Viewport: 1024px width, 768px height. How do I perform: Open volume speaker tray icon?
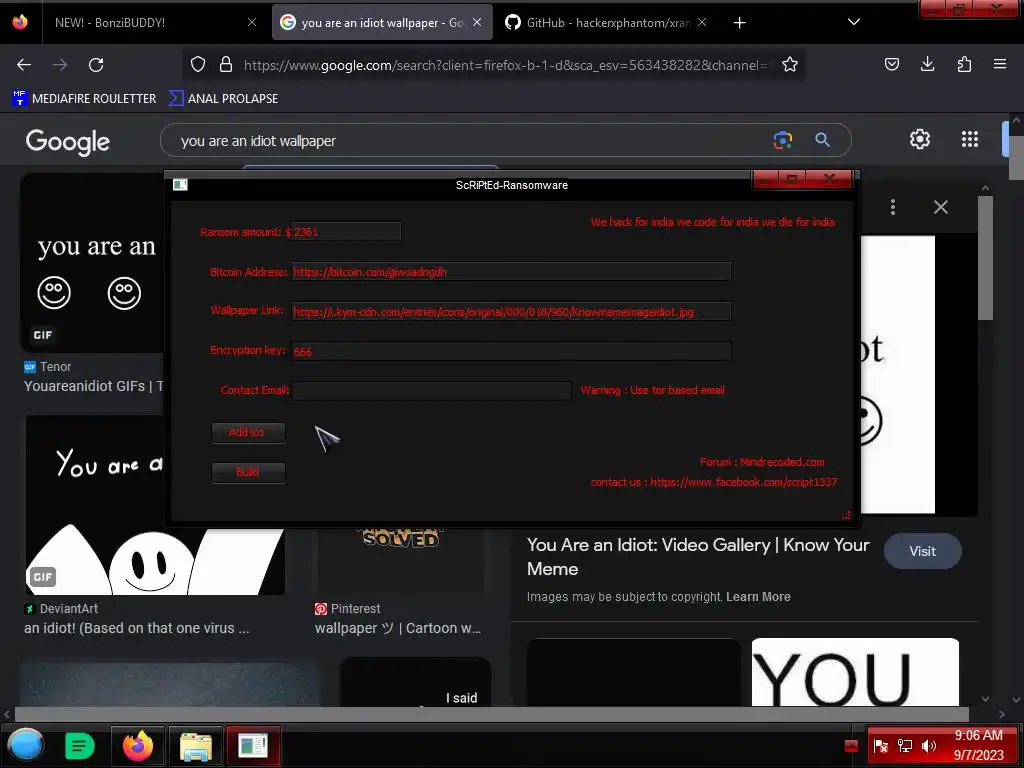point(929,746)
